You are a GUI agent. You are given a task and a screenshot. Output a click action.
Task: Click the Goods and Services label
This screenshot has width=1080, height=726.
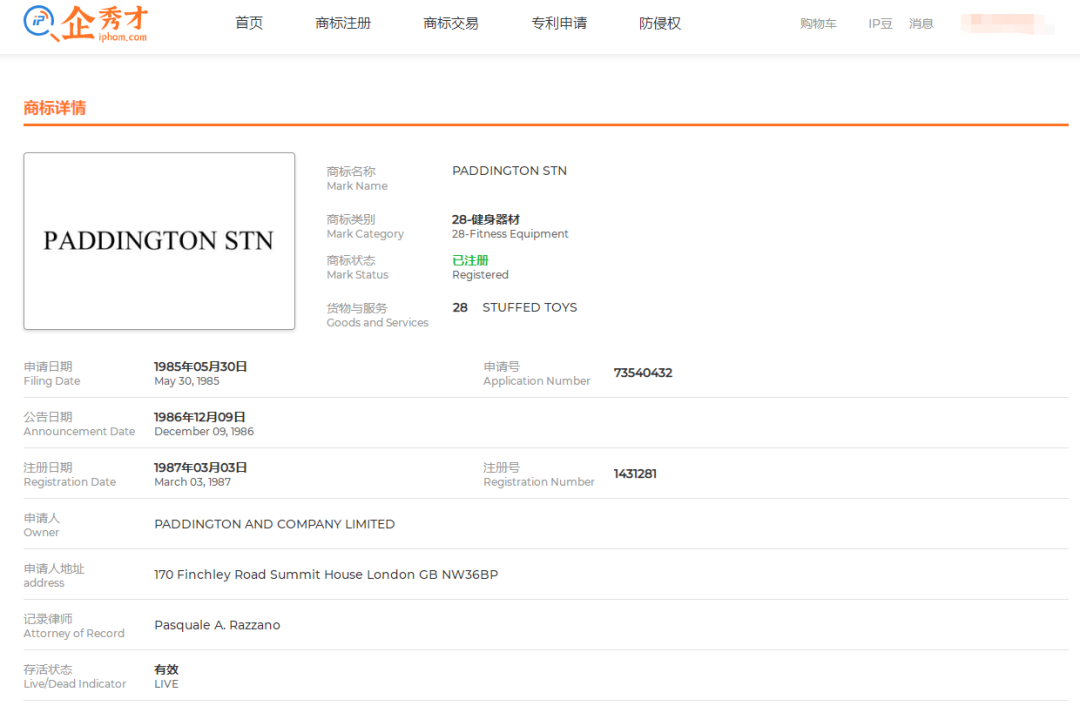click(377, 322)
